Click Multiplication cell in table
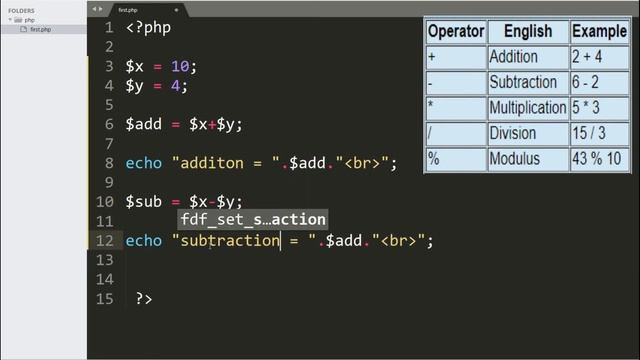Screen dimensions: 640x360 [x=528, y=108]
